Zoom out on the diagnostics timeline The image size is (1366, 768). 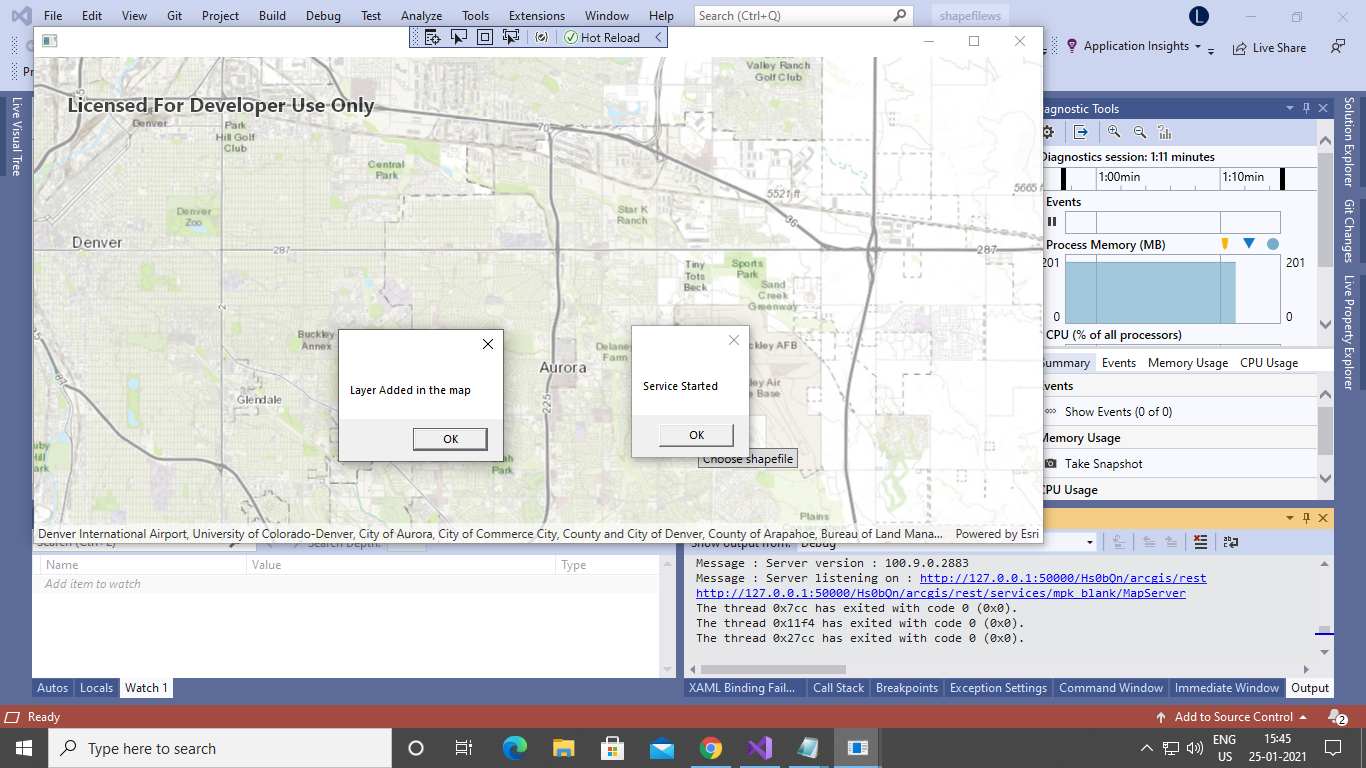coord(1139,131)
